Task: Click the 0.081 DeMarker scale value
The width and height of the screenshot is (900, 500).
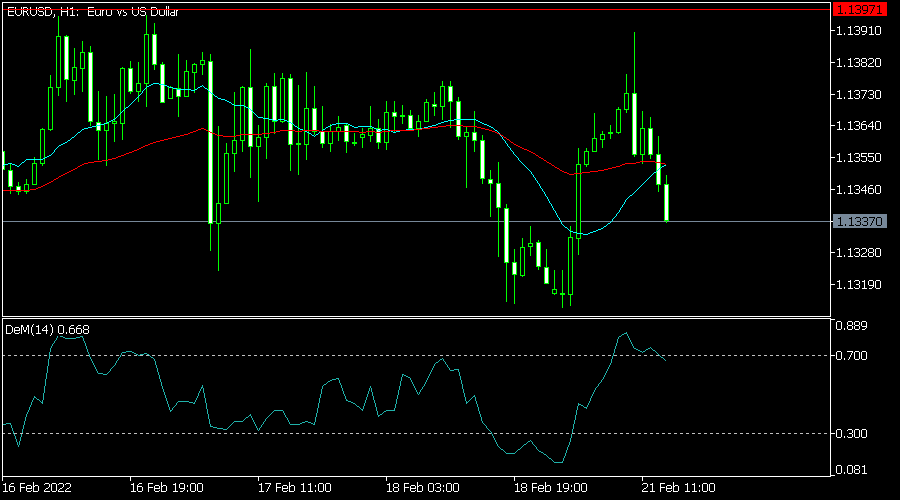Action: point(852,470)
